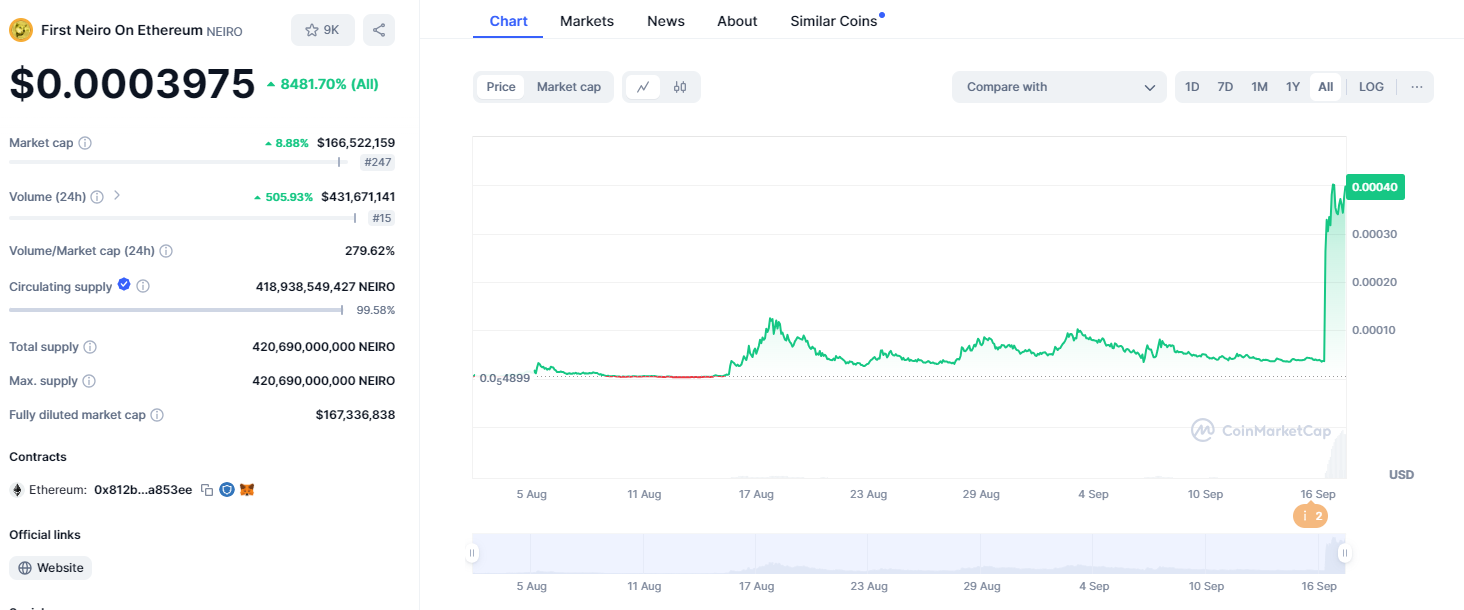Click the USD currency label on chart
The width and height of the screenshot is (1464, 610).
(x=1401, y=474)
